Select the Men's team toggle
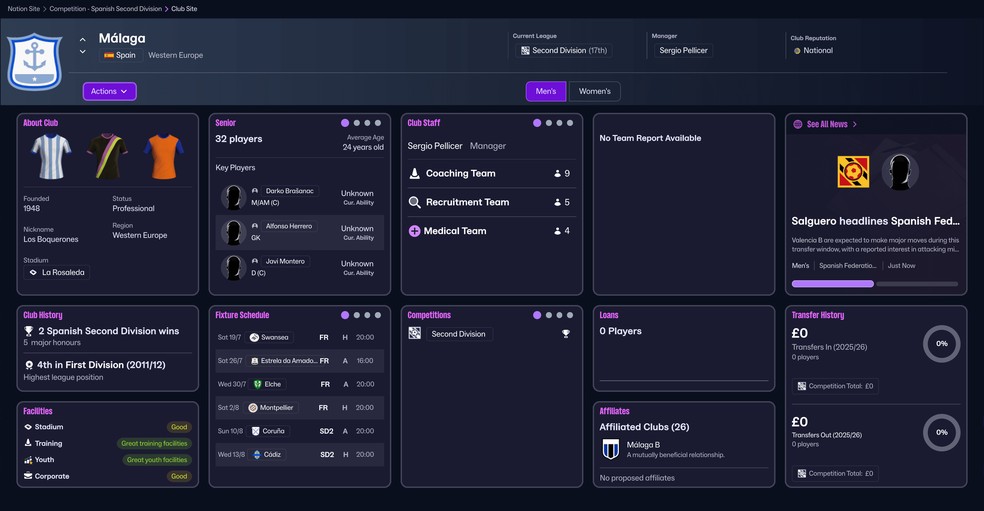This screenshot has width=984, height=511. [546, 91]
